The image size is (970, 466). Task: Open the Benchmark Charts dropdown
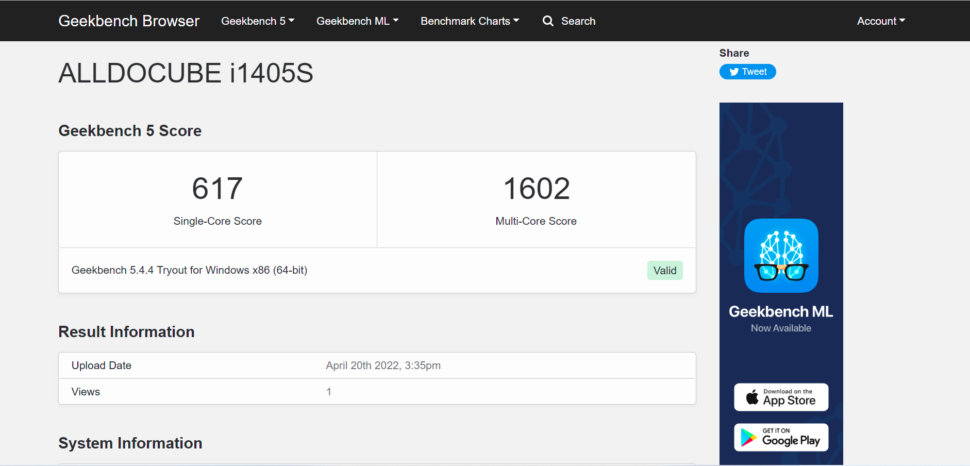470,21
